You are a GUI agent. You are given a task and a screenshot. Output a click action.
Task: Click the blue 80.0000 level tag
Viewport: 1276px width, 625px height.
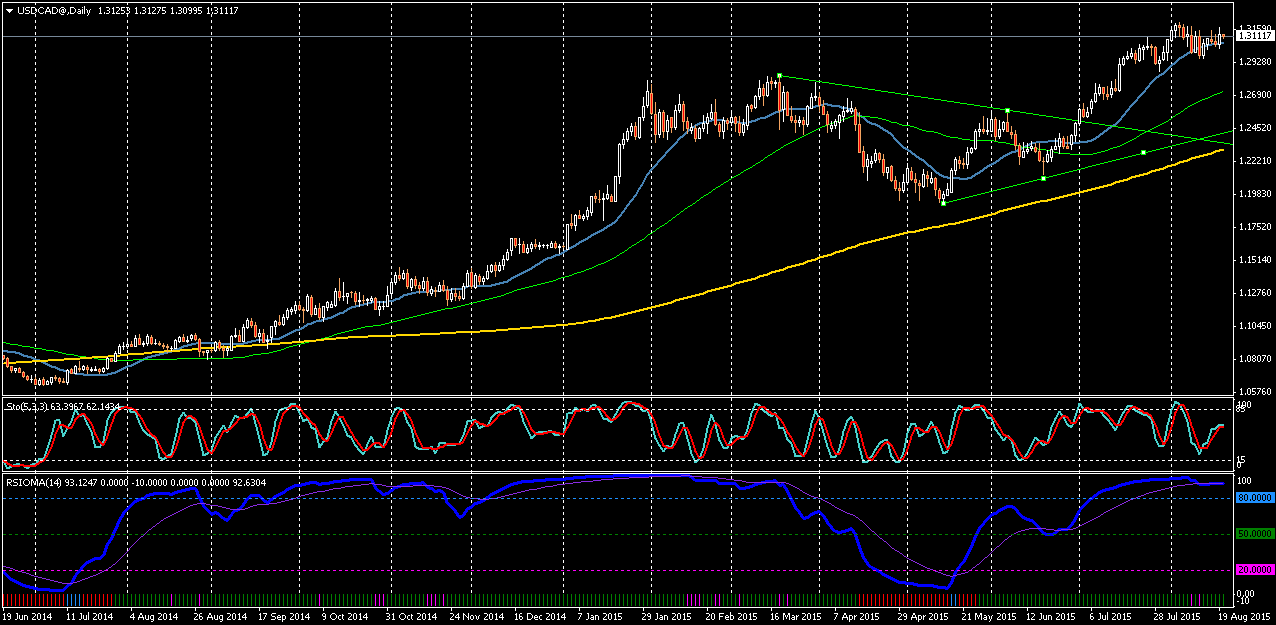click(1253, 498)
